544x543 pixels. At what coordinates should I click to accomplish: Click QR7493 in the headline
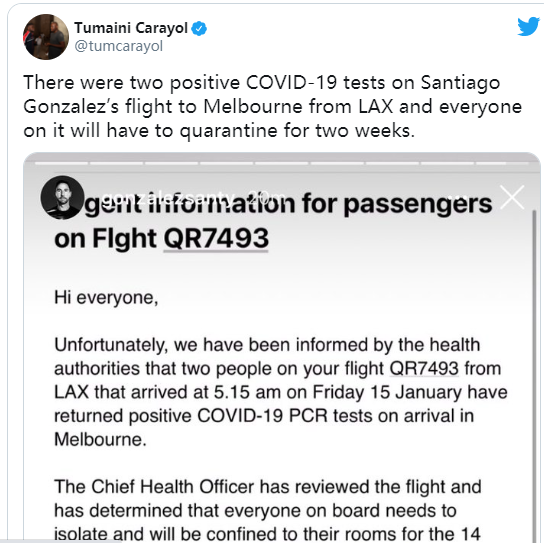pyautogui.click(x=216, y=239)
